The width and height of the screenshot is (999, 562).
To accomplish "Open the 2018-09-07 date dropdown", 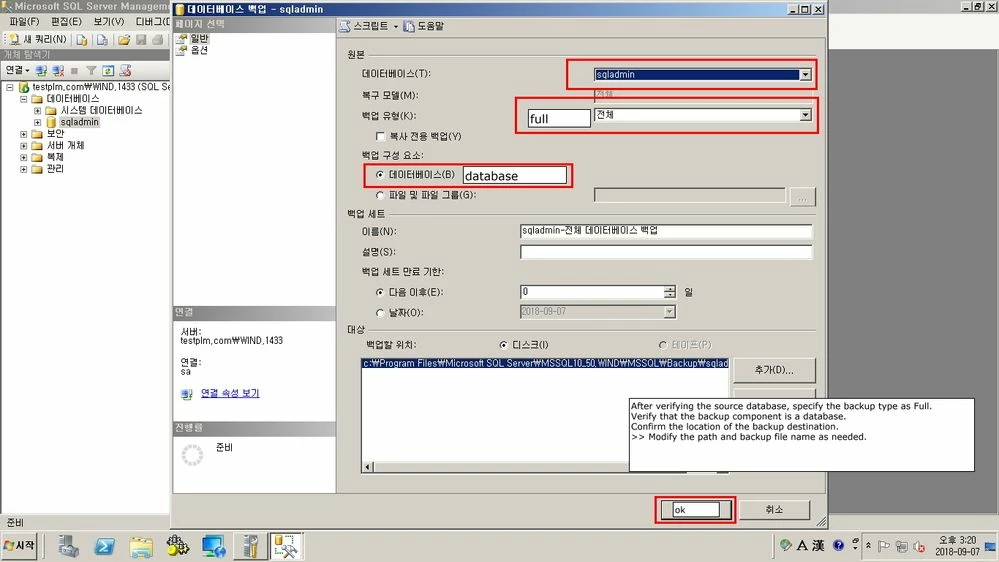I will (669, 312).
